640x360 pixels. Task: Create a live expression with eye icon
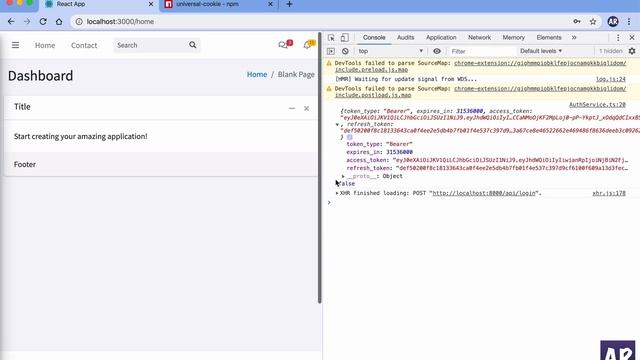coord(437,51)
